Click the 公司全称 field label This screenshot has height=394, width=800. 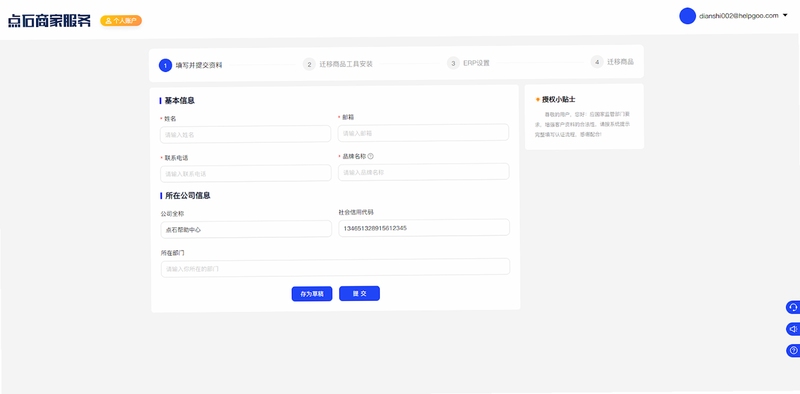(x=172, y=214)
